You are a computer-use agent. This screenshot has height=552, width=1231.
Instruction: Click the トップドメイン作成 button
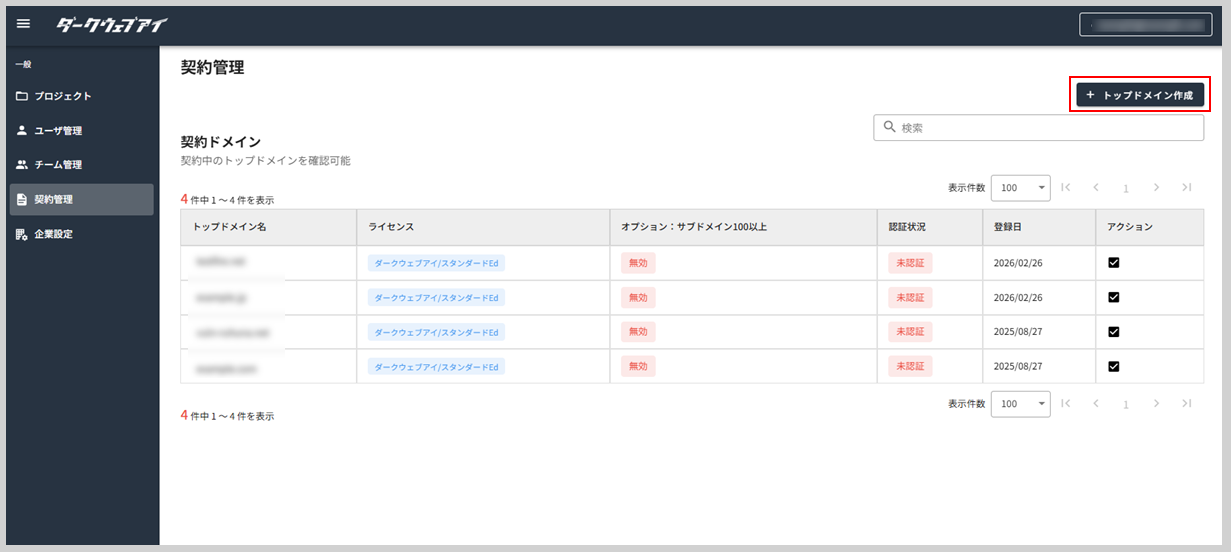tap(1139, 95)
